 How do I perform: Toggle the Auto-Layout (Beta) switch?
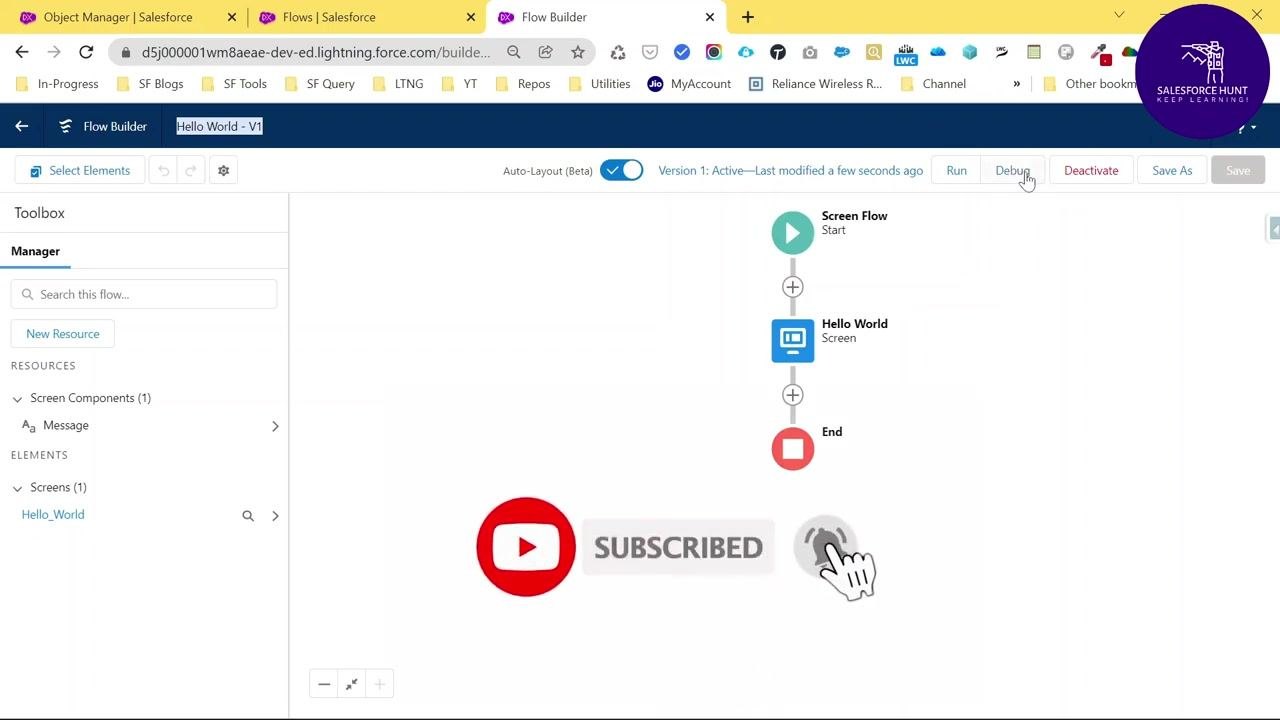[621, 170]
